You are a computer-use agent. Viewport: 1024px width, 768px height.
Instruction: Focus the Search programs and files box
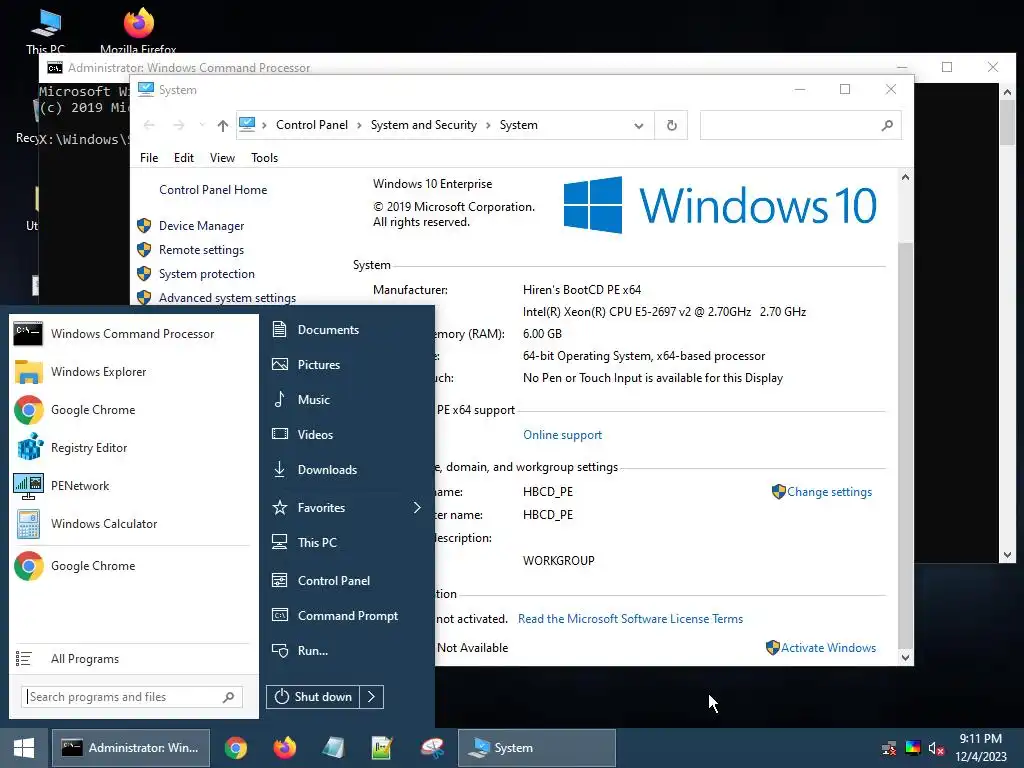click(x=132, y=697)
